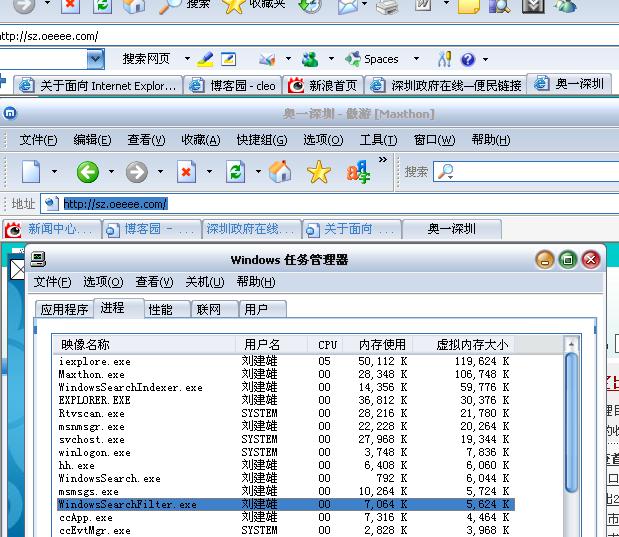Open Maxthon 工具(T) menu
This screenshot has width=619, height=537.
tap(378, 140)
